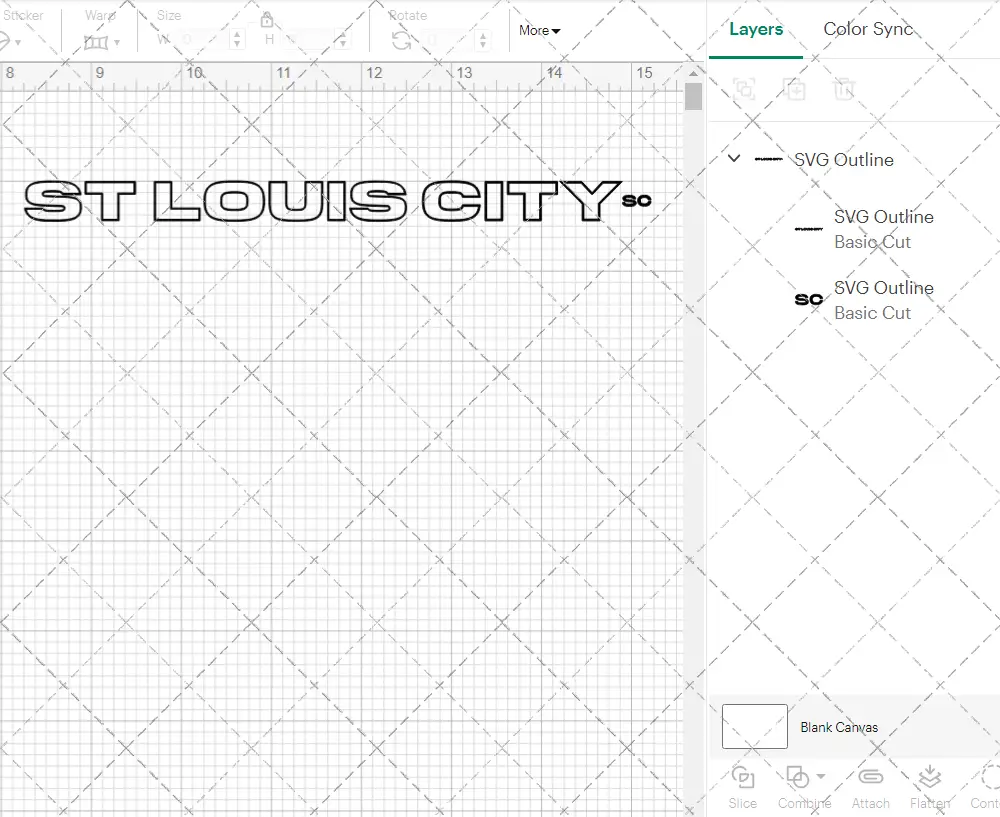1000x817 pixels.
Task: Click the Contour tool icon
Action: 988,777
